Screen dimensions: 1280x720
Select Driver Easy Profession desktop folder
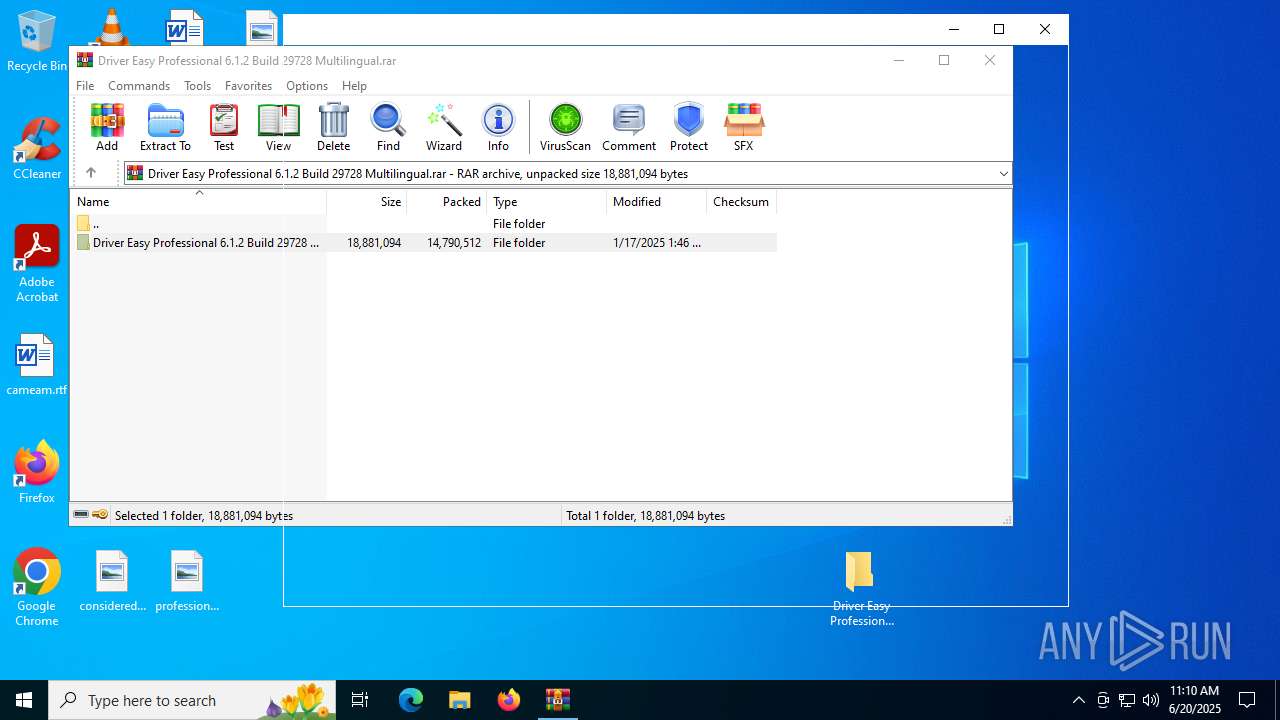click(x=861, y=589)
